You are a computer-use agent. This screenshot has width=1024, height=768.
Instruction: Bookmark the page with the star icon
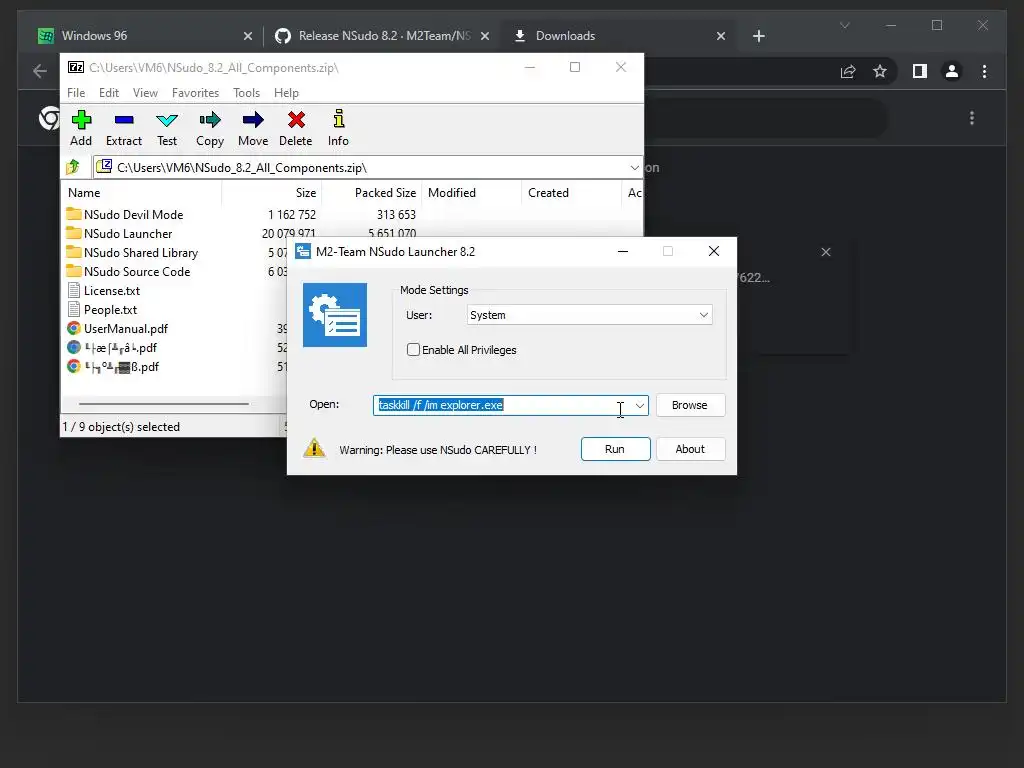(880, 71)
